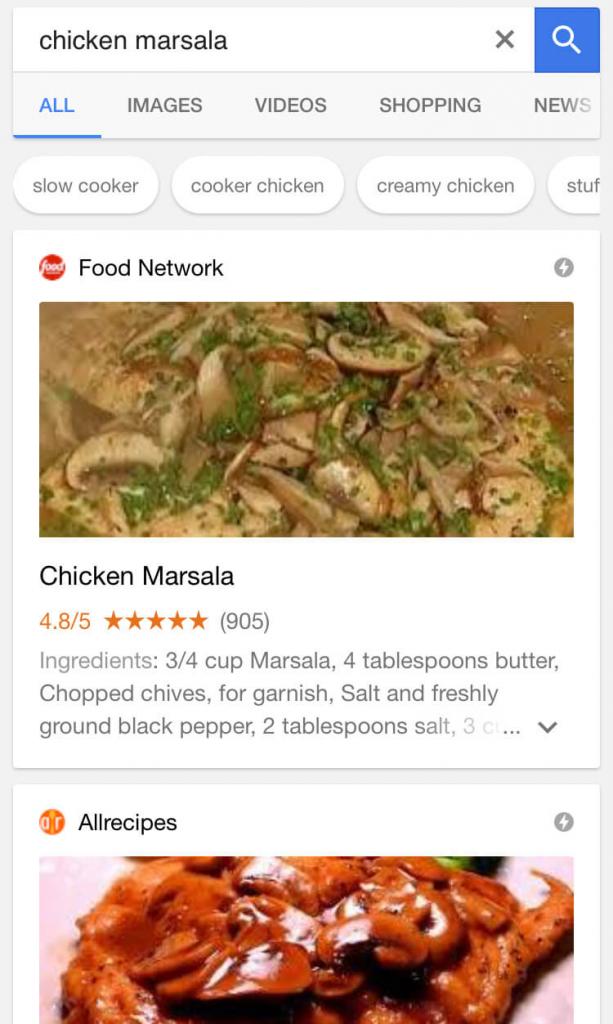613x1024 pixels.
Task: Clear the search query with the X
Action: coord(505,40)
